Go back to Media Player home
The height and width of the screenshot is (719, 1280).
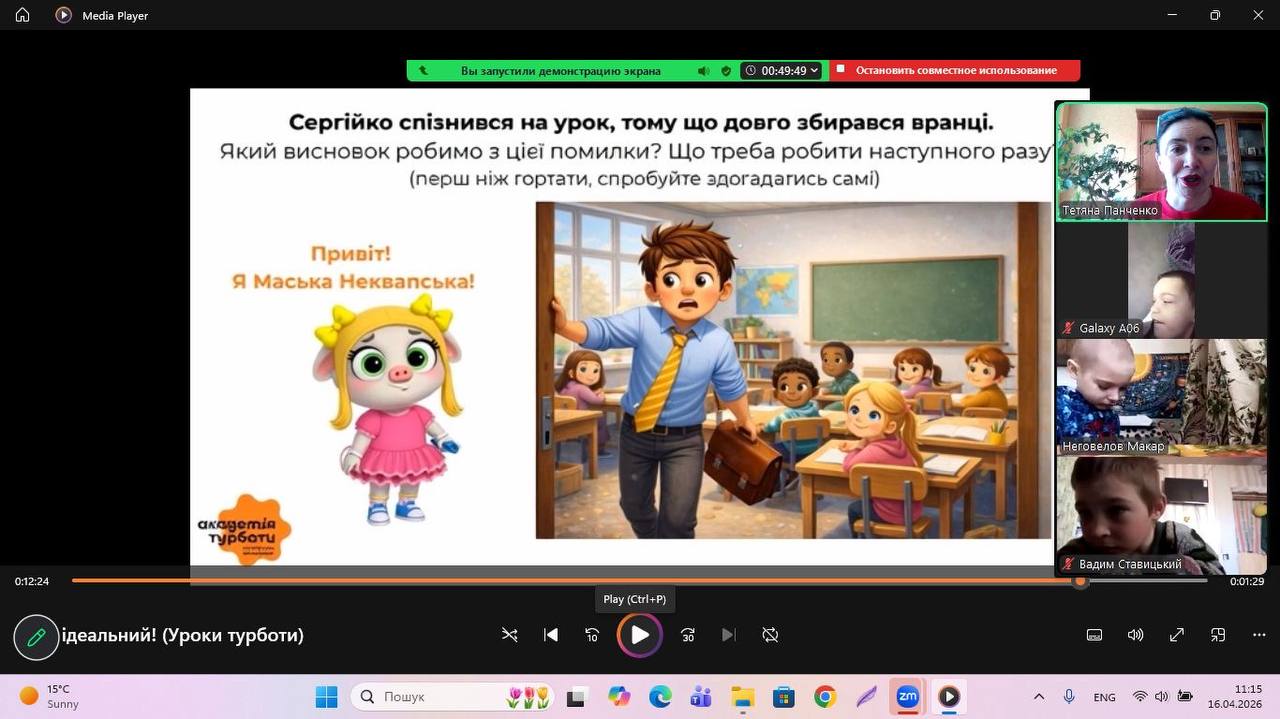tap(22, 15)
